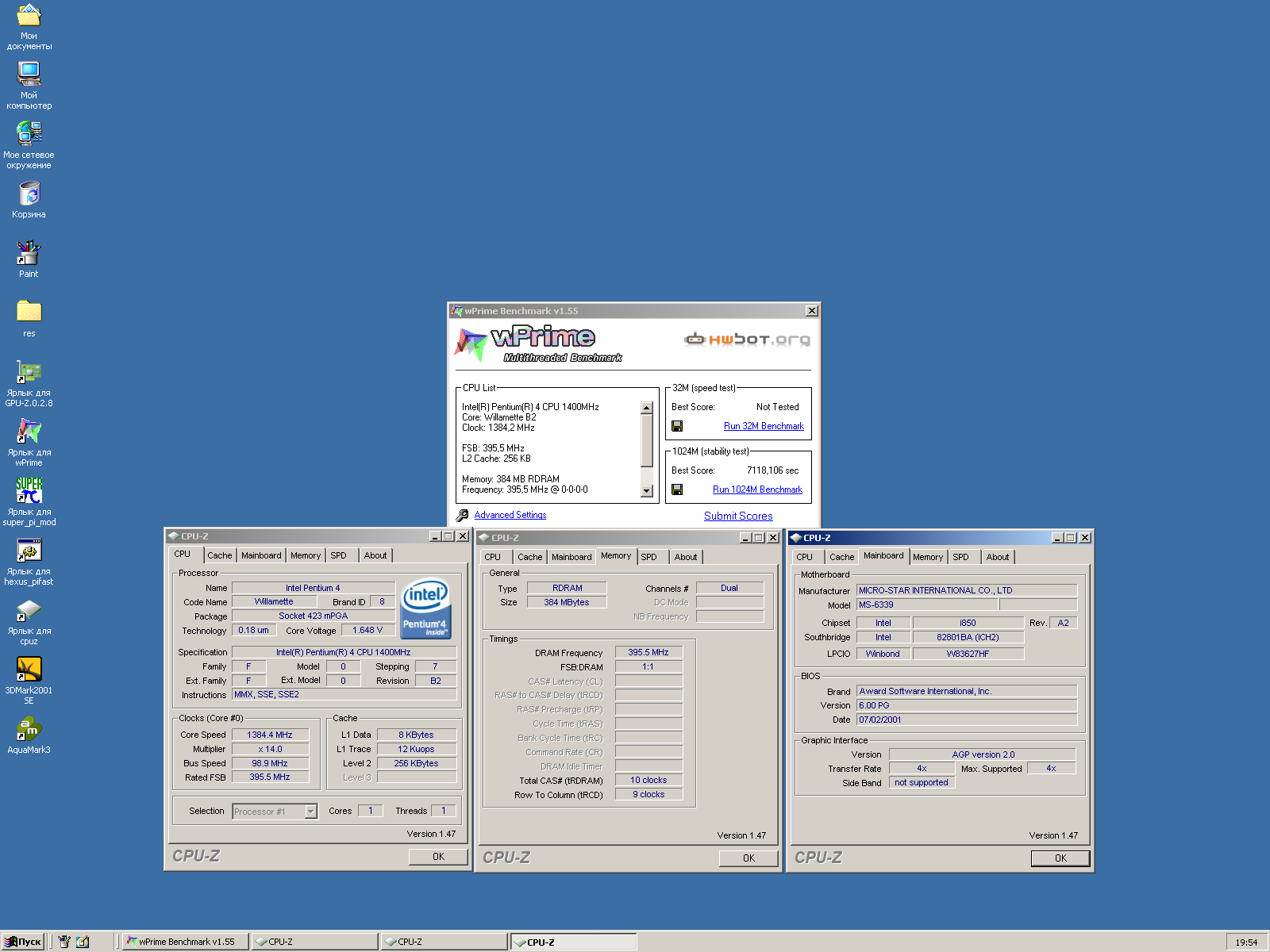Click the motherboard Model field MS-6339
This screenshot has height=952, width=1270.
click(x=927, y=605)
